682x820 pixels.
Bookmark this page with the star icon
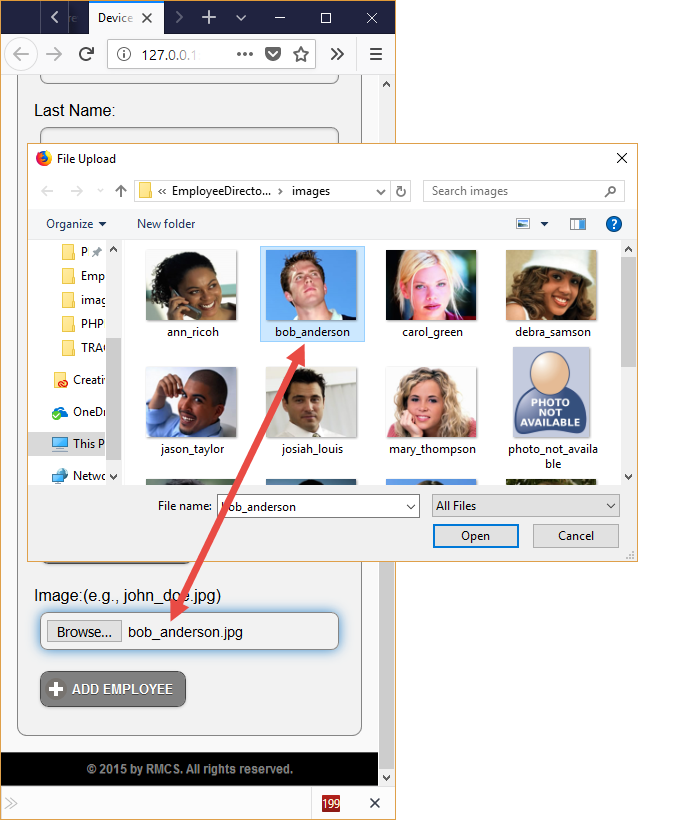pos(301,55)
